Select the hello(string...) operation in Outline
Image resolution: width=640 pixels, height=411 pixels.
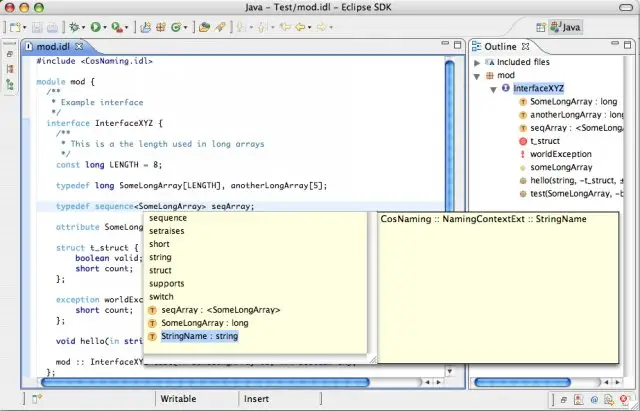(x=576, y=180)
